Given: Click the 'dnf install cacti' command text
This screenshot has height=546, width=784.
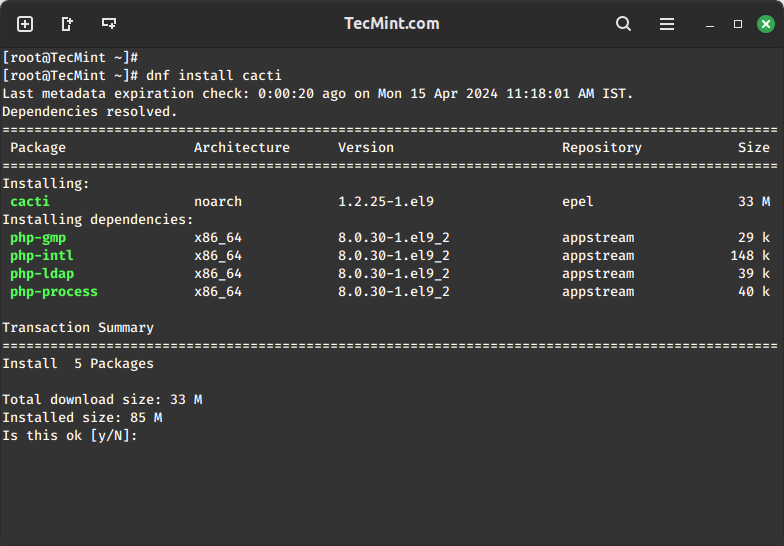Looking at the screenshot, I should tap(214, 76).
